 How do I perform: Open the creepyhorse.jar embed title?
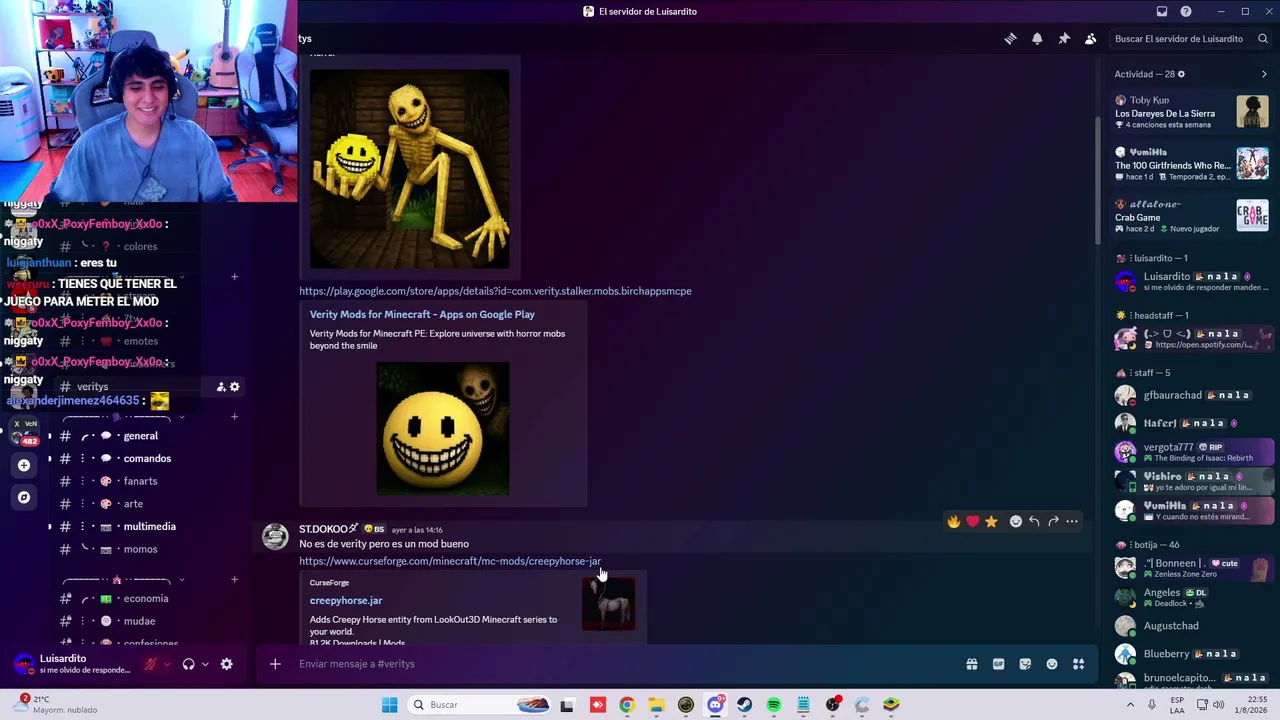coord(346,601)
